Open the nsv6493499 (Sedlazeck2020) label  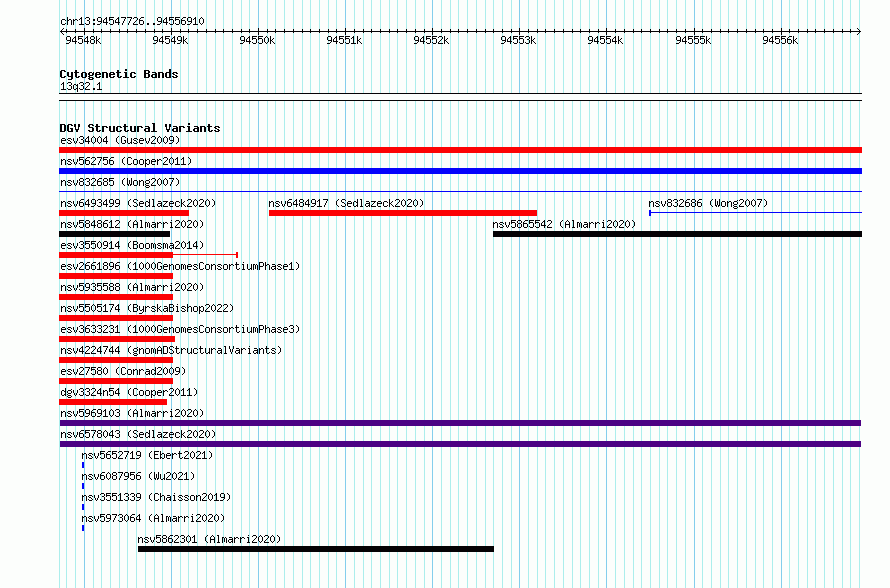(138, 203)
